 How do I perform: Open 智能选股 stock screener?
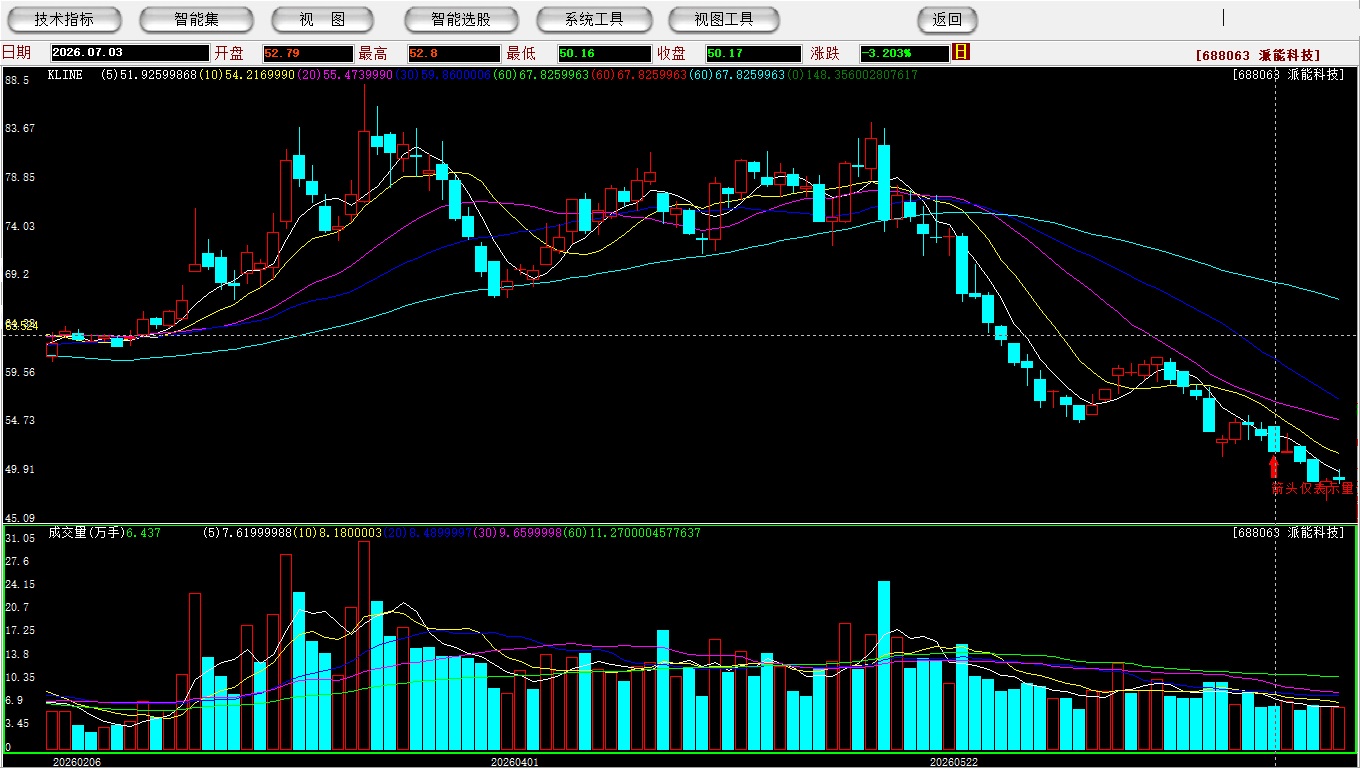point(461,19)
